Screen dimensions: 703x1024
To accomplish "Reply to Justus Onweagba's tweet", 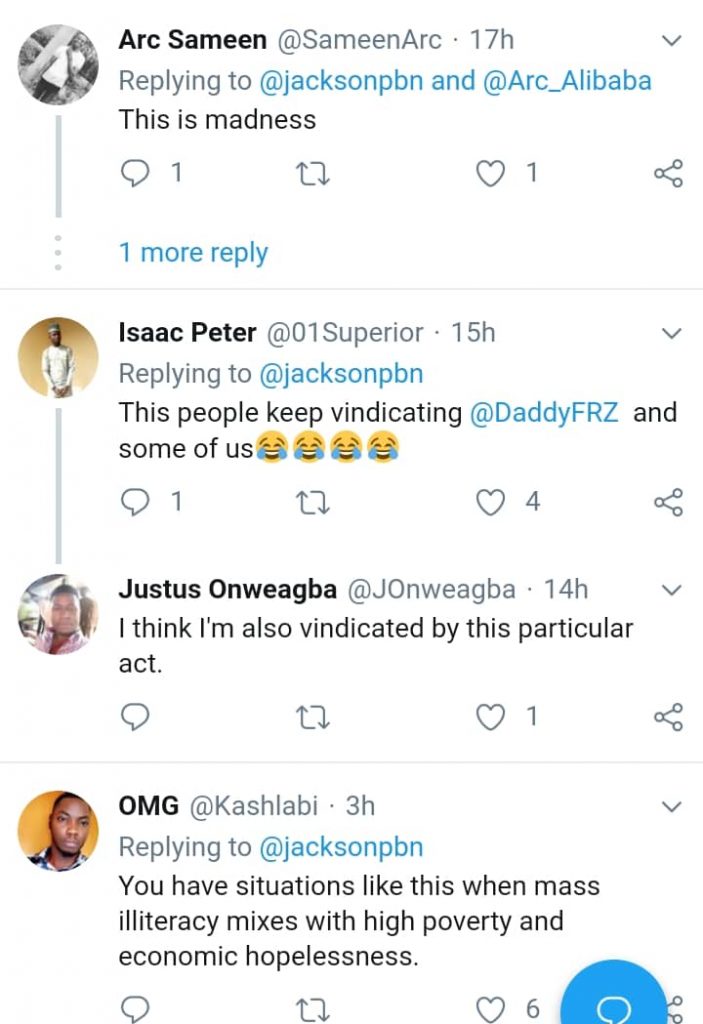I will [135, 716].
